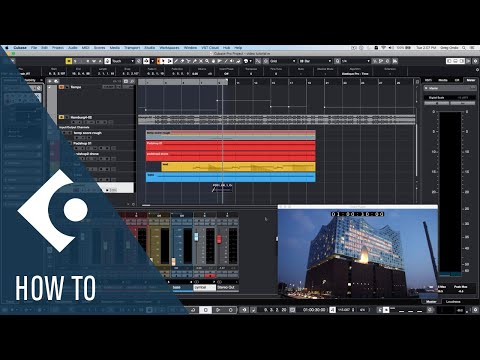
Task: Toggle the right zone visibility button
Action: [x=462, y=61]
